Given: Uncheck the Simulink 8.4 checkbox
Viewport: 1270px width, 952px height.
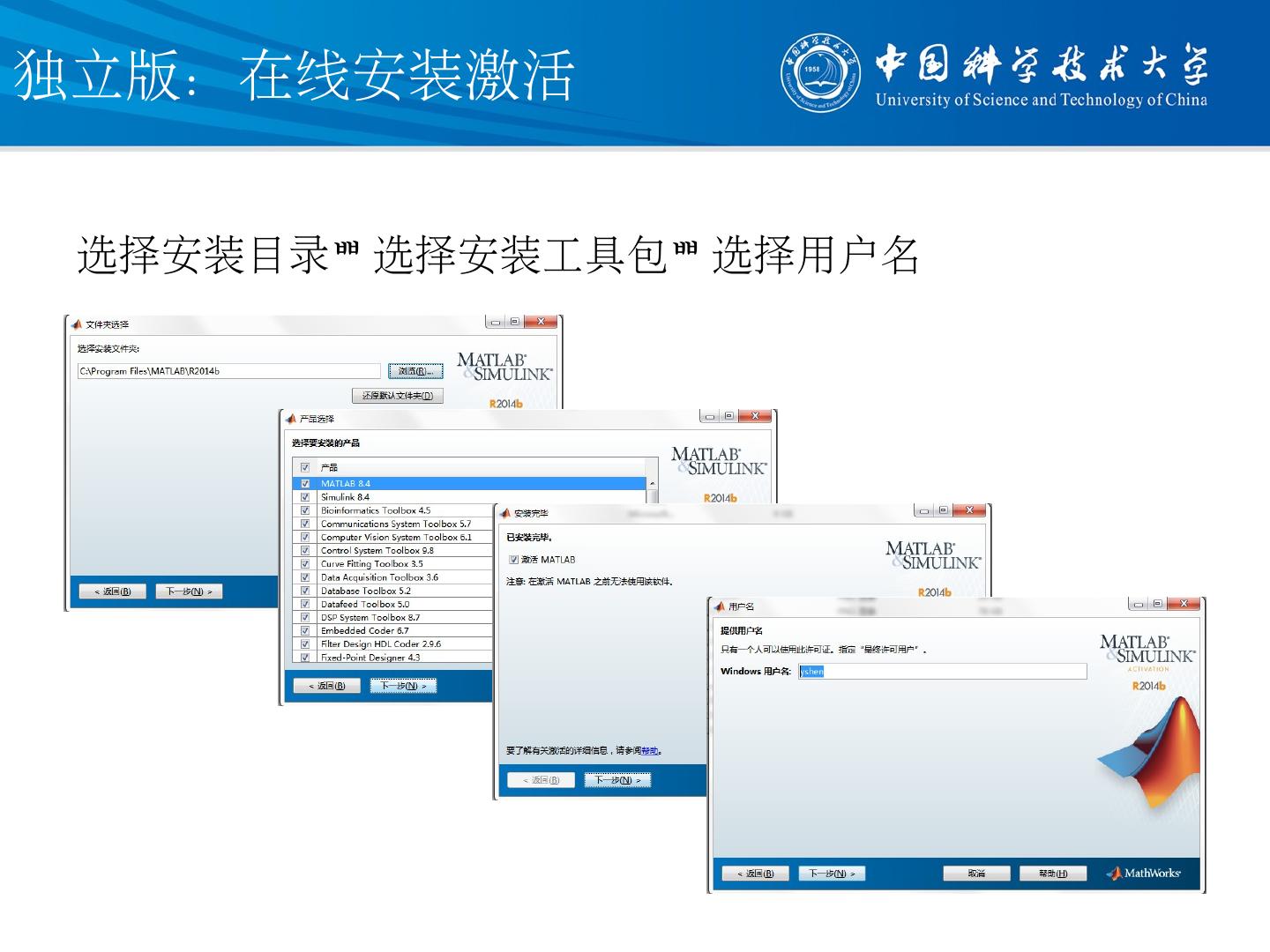Looking at the screenshot, I should (x=305, y=497).
